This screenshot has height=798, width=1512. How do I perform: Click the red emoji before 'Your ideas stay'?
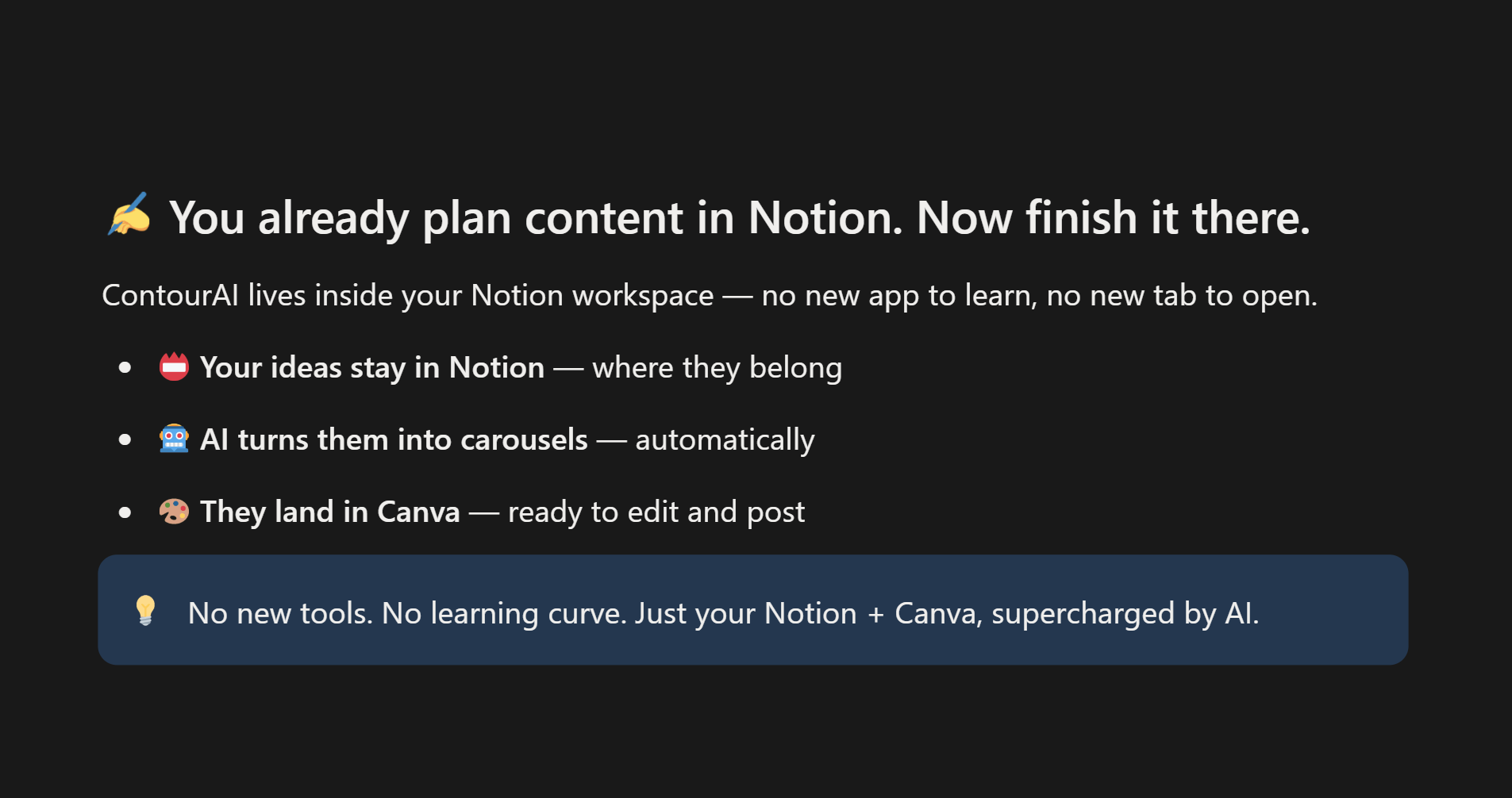tap(174, 367)
